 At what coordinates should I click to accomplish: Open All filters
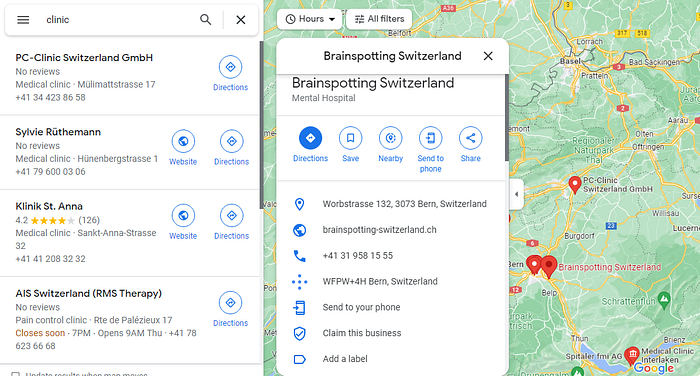click(x=379, y=19)
